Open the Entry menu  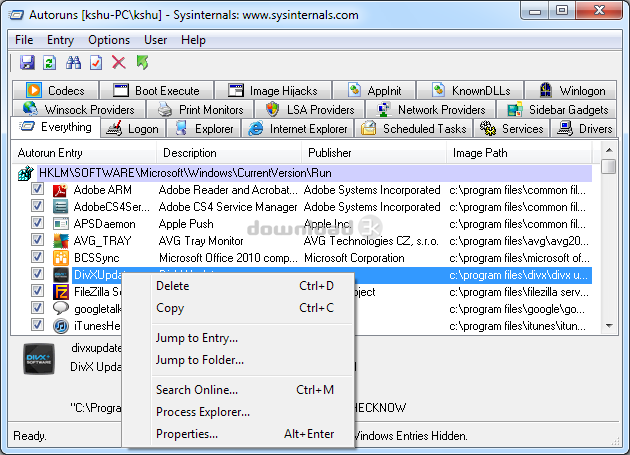coord(60,40)
